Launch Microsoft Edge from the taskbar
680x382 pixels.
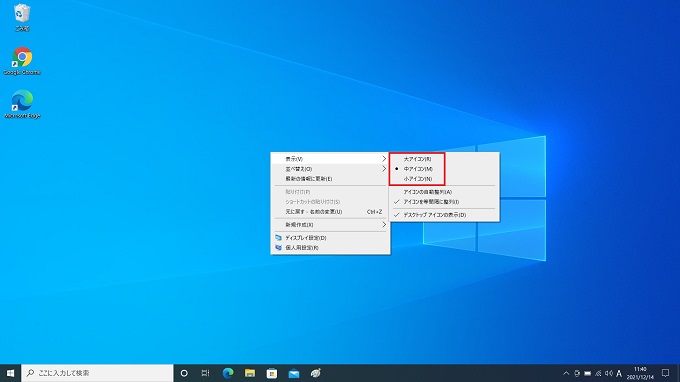tap(228, 373)
